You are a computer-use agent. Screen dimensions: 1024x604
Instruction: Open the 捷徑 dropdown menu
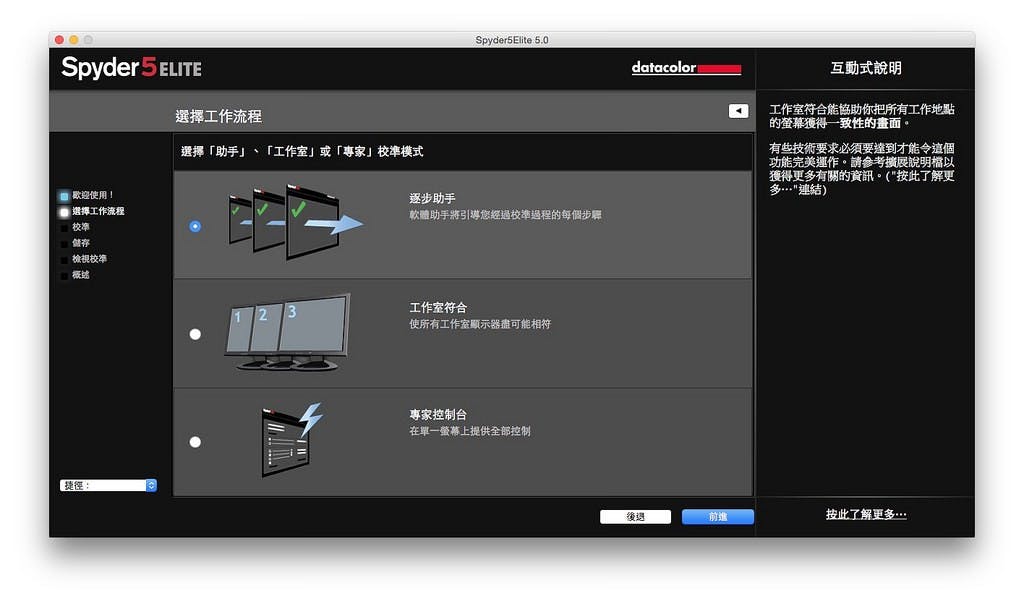(x=108, y=485)
